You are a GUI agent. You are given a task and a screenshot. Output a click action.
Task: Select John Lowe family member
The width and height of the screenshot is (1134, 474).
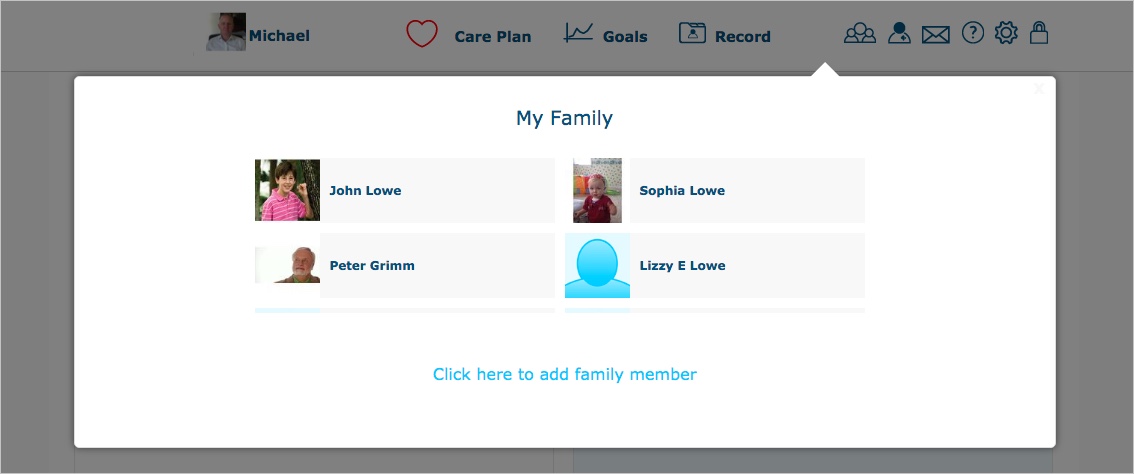(x=405, y=190)
